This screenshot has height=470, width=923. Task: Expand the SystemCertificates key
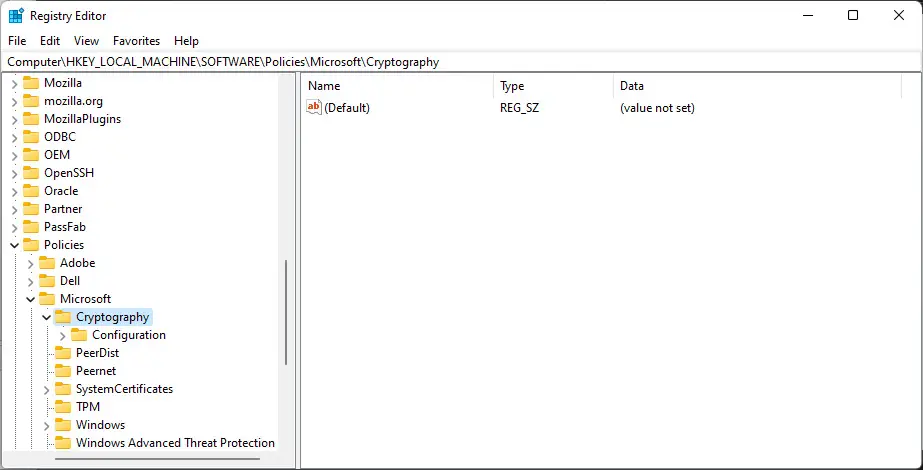click(x=47, y=389)
